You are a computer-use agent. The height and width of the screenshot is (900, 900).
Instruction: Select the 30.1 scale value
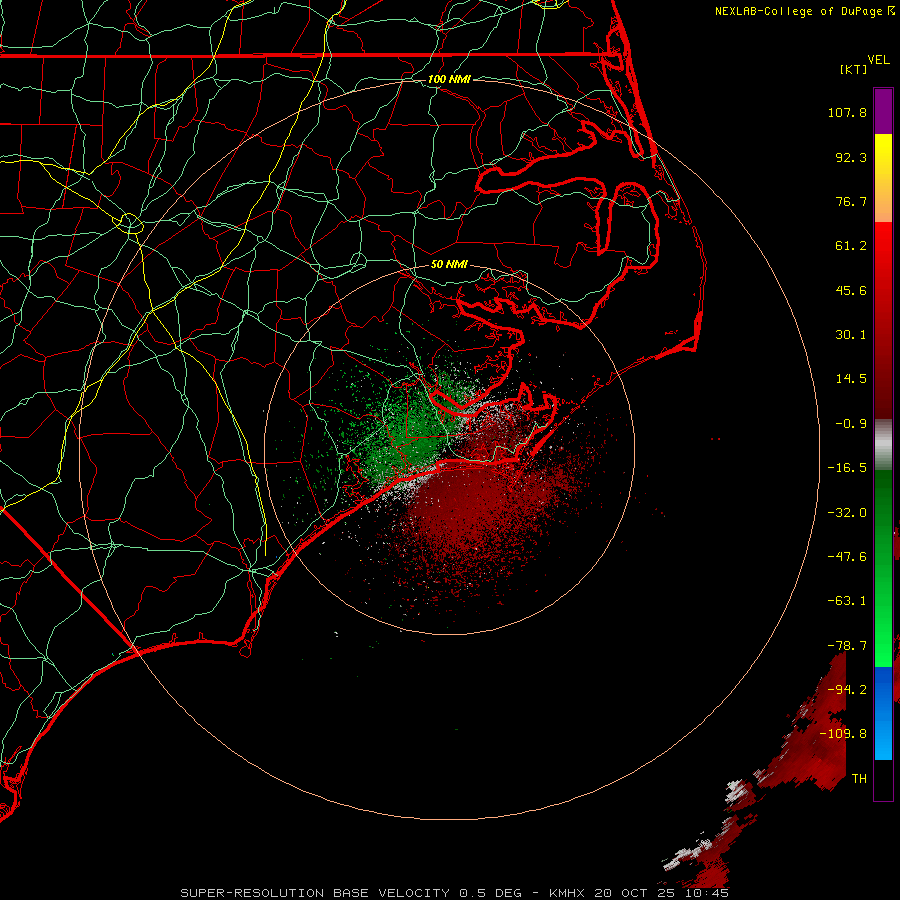851,335
